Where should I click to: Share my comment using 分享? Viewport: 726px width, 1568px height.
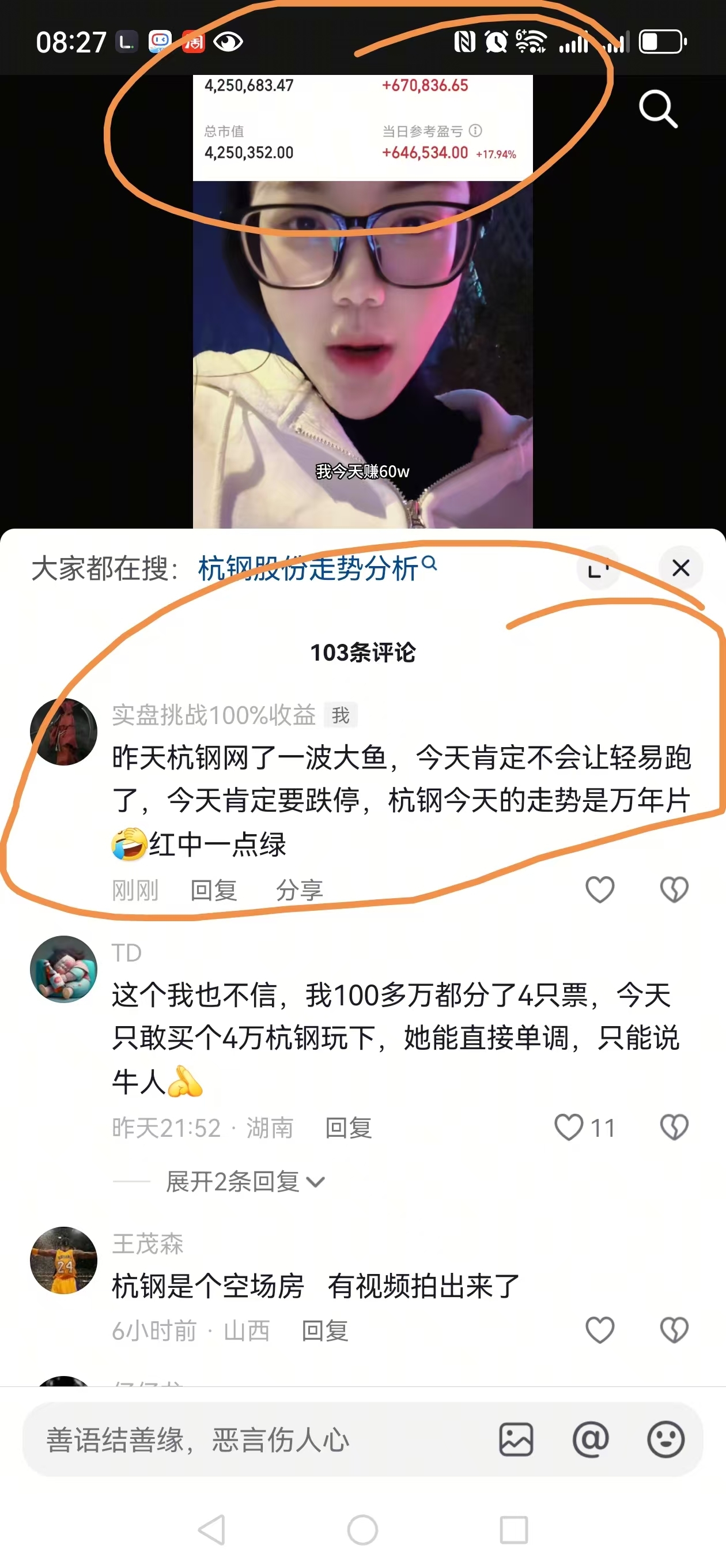299,891
